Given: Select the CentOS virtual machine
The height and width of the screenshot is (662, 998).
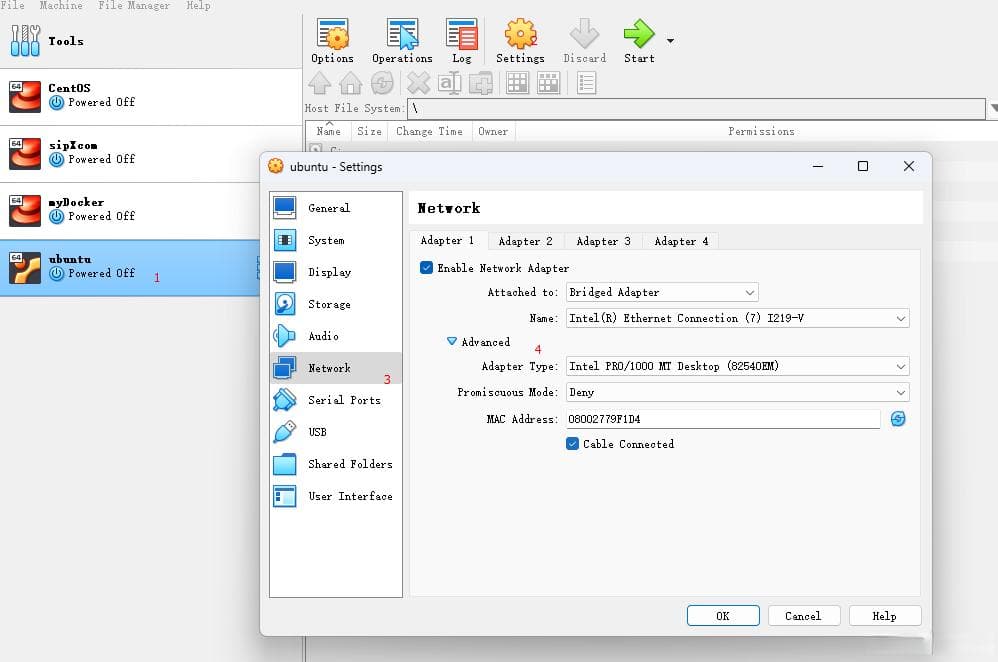Looking at the screenshot, I should tap(151, 97).
